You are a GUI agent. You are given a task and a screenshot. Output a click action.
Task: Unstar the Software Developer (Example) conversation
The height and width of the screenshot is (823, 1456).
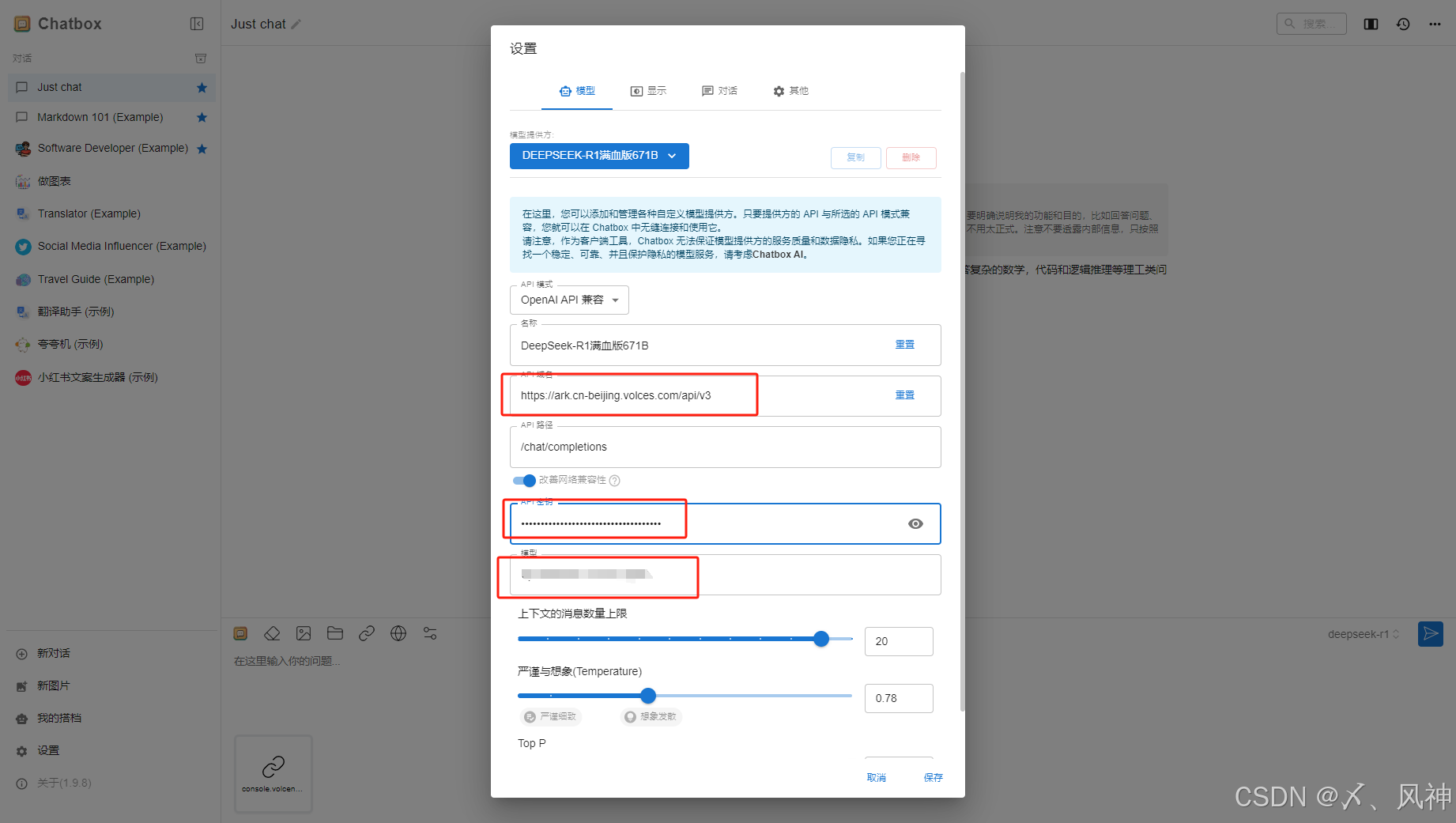tap(202, 149)
